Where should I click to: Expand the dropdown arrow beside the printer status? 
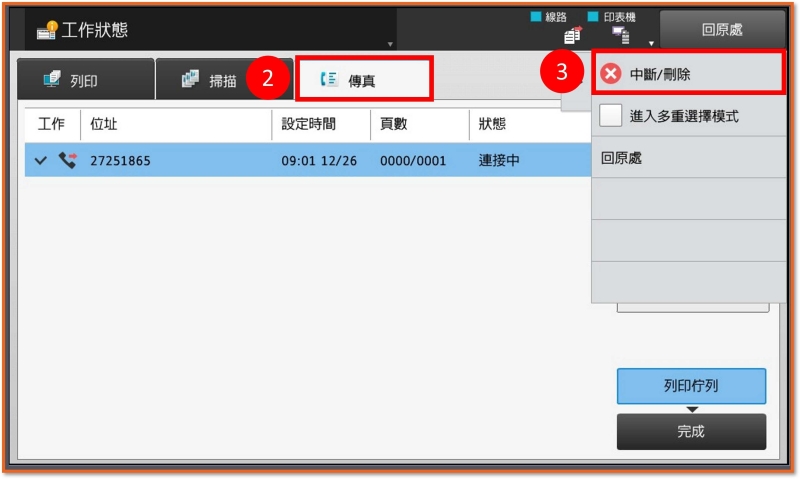[x=651, y=44]
